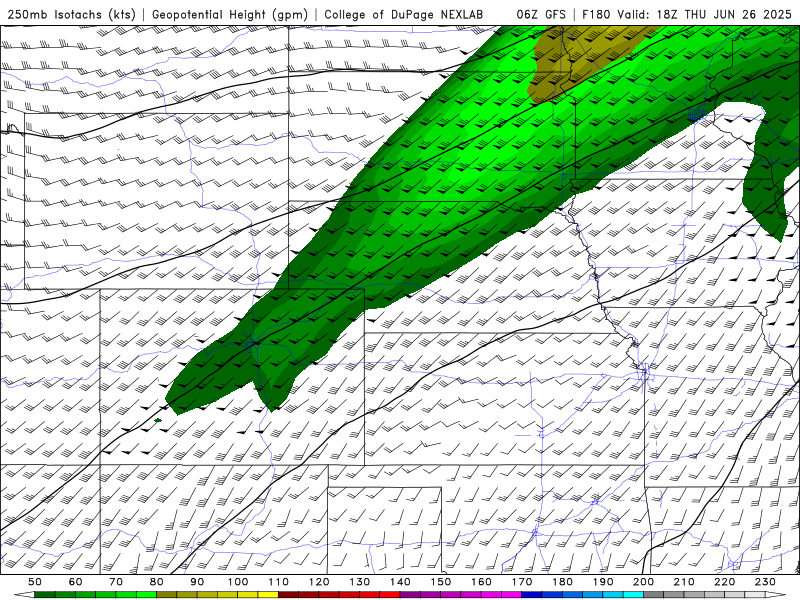The width and height of the screenshot is (800, 600).
Task: Click the '180' legend value
Action: click(562, 582)
